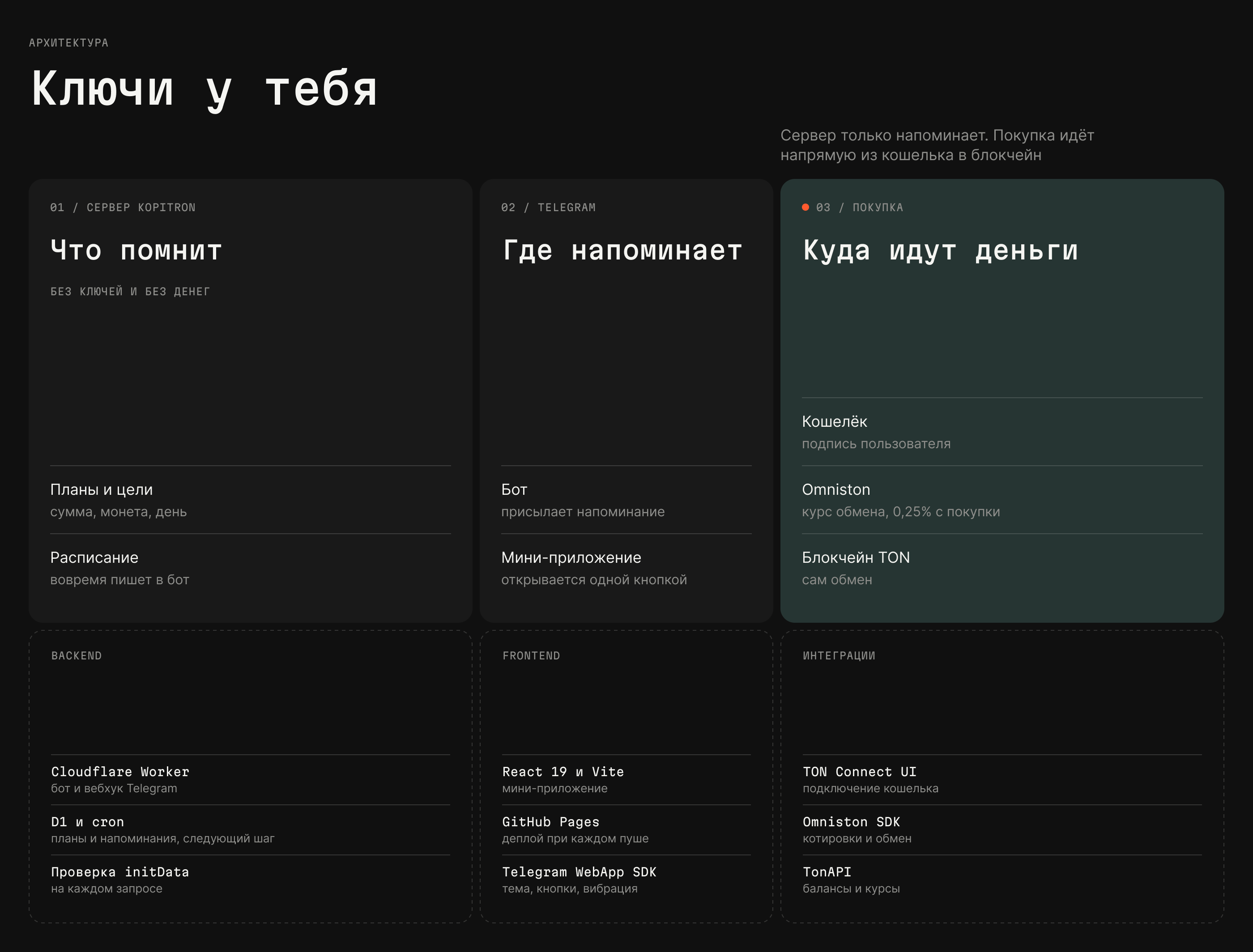
Task: Click 'подпись пользователя' description
Action: [876, 444]
